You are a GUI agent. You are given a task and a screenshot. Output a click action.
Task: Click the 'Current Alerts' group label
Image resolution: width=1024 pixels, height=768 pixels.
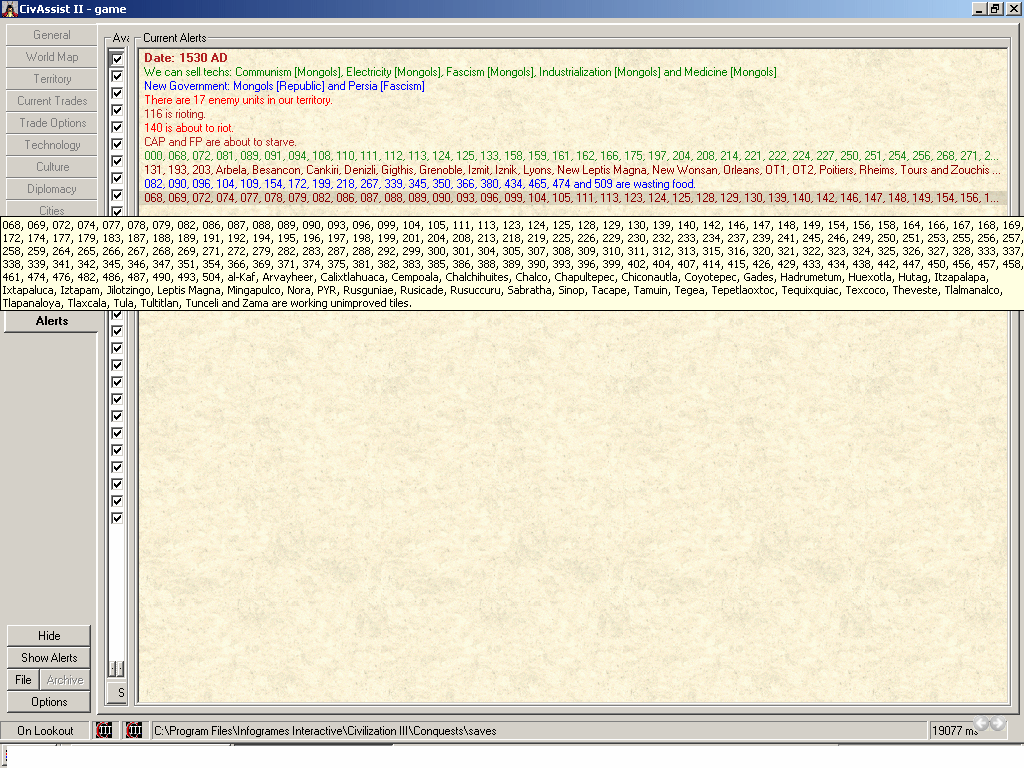pyautogui.click(x=174, y=38)
